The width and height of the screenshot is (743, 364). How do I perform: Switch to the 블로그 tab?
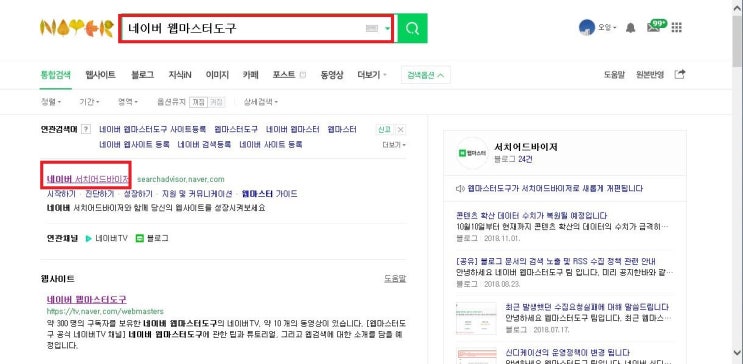click(143, 74)
